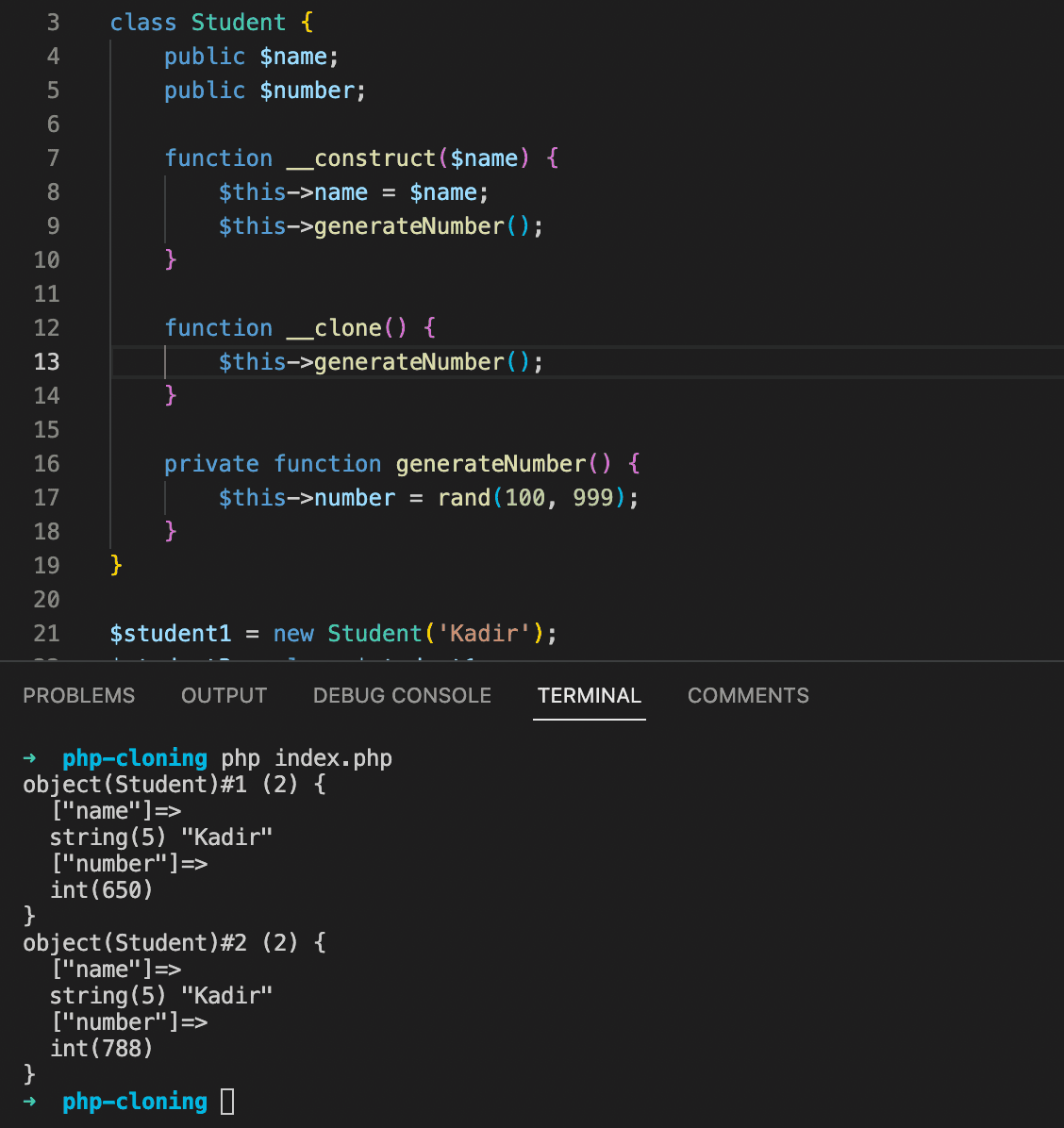1064x1128 pixels.
Task: Open the PROBLEMS panel tab
Action: pos(79,695)
